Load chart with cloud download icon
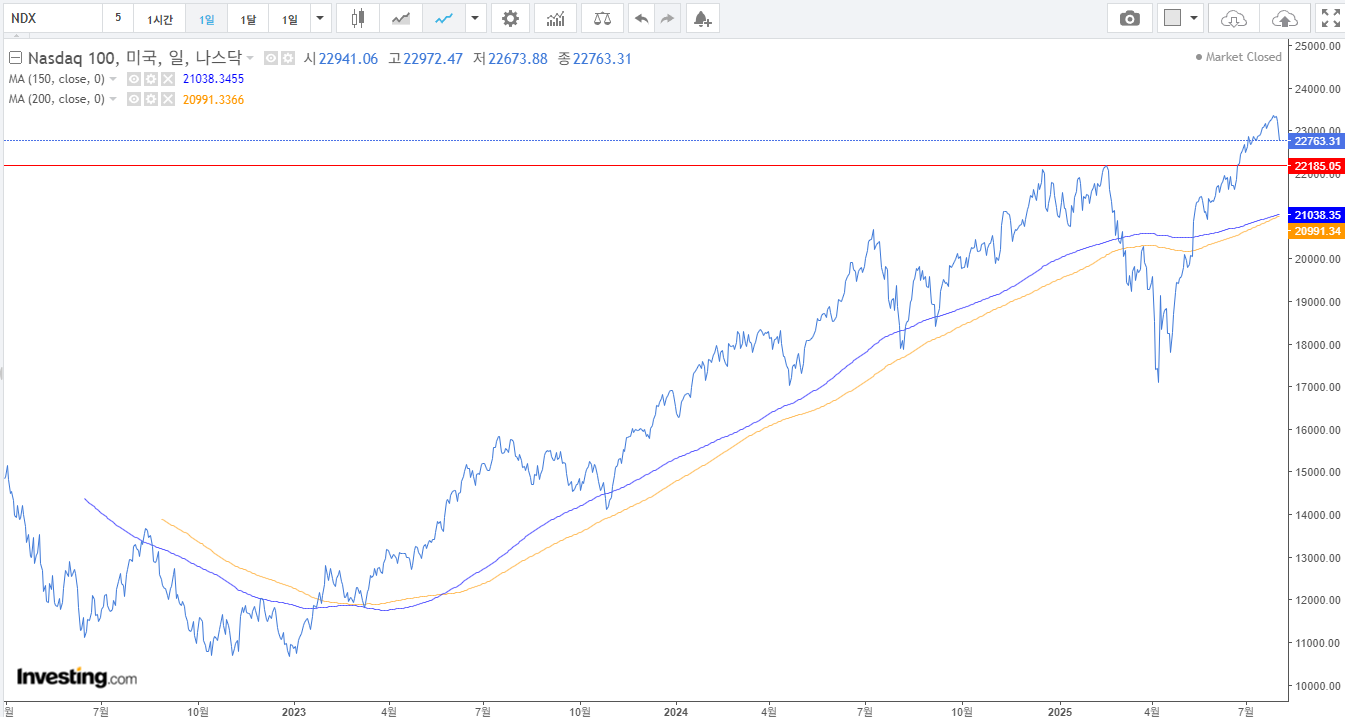The image size is (1345, 717). point(1235,18)
